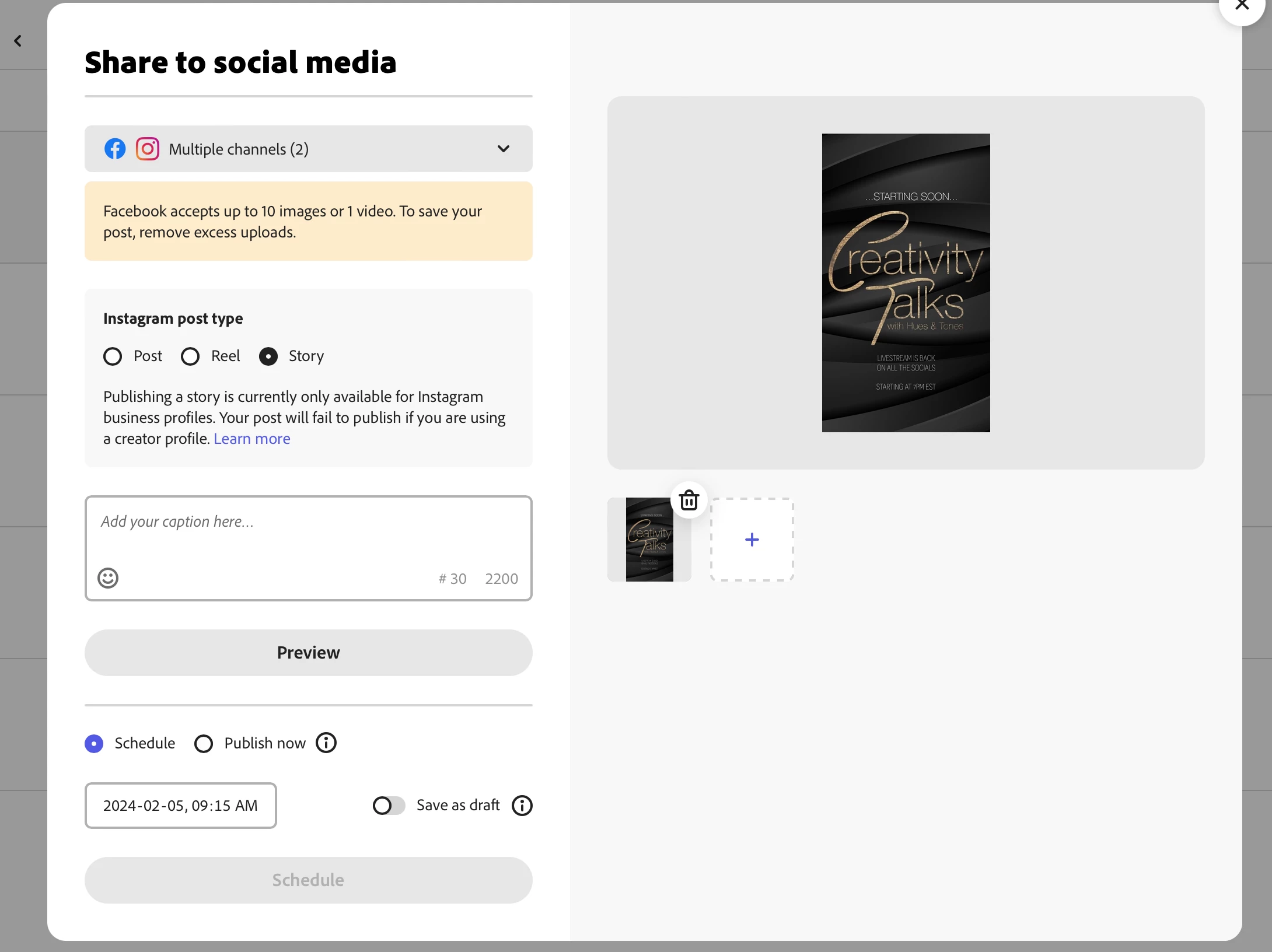Click the plus icon to add media
1272x952 pixels.
click(x=752, y=540)
